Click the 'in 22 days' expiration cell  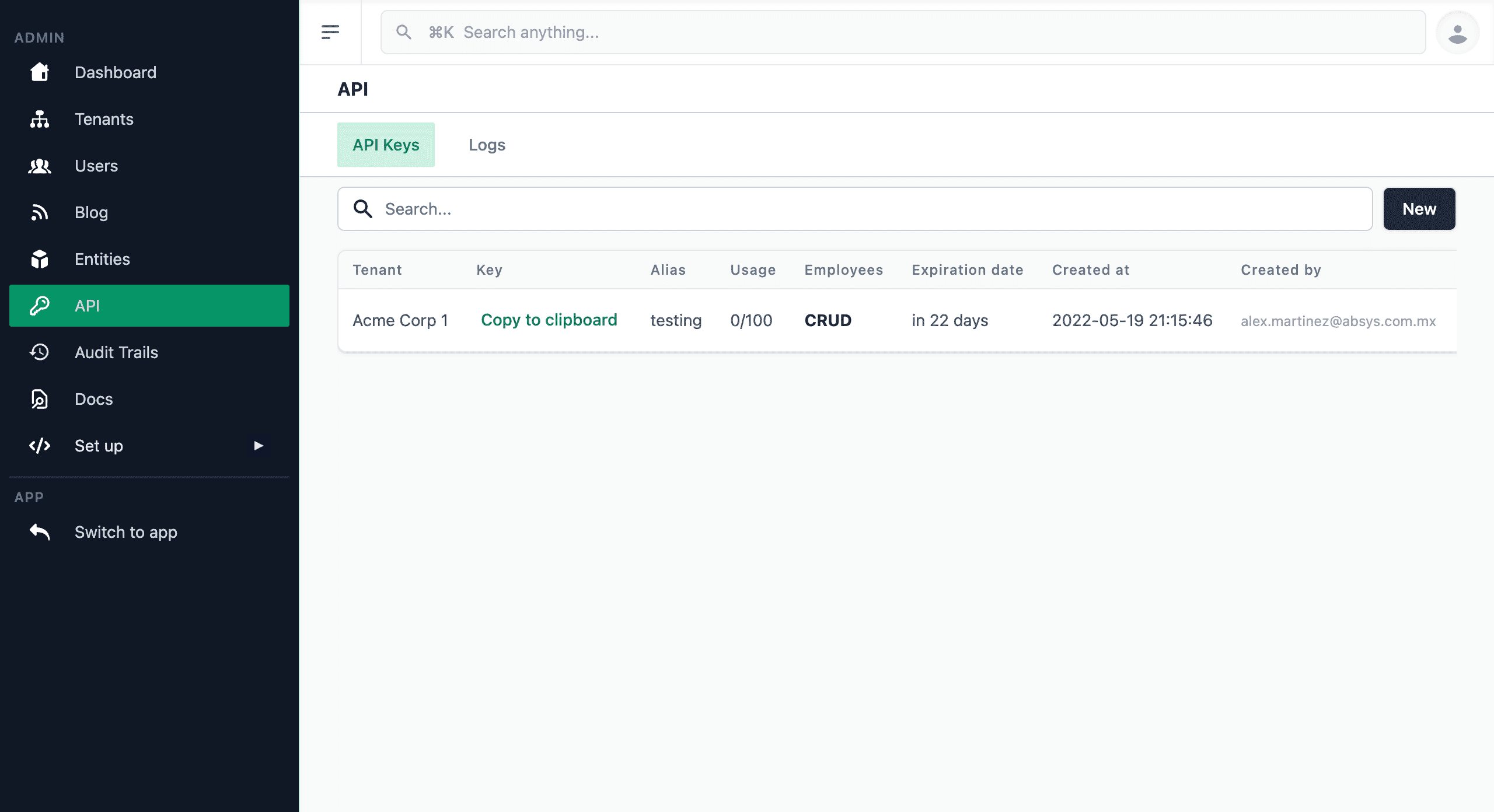point(950,320)
